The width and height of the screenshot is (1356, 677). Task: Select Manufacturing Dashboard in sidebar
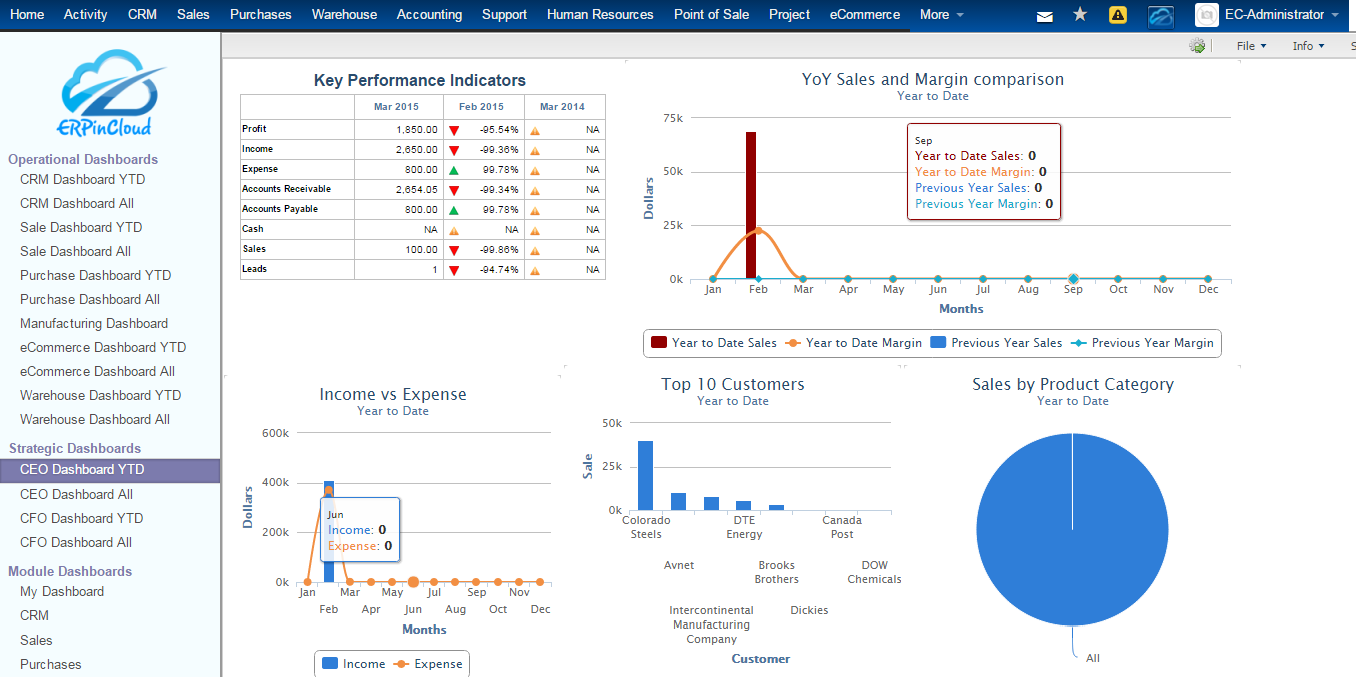coord(94,323)
